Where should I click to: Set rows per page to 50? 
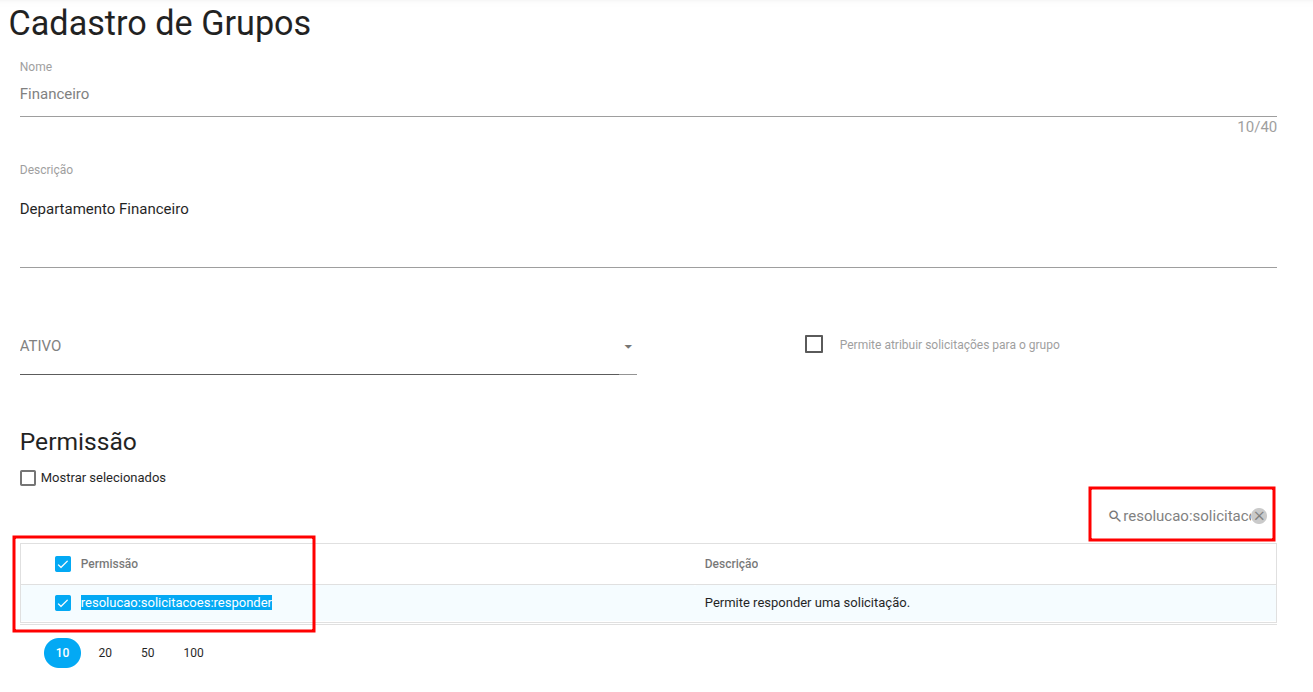click(x=148, y=653)
